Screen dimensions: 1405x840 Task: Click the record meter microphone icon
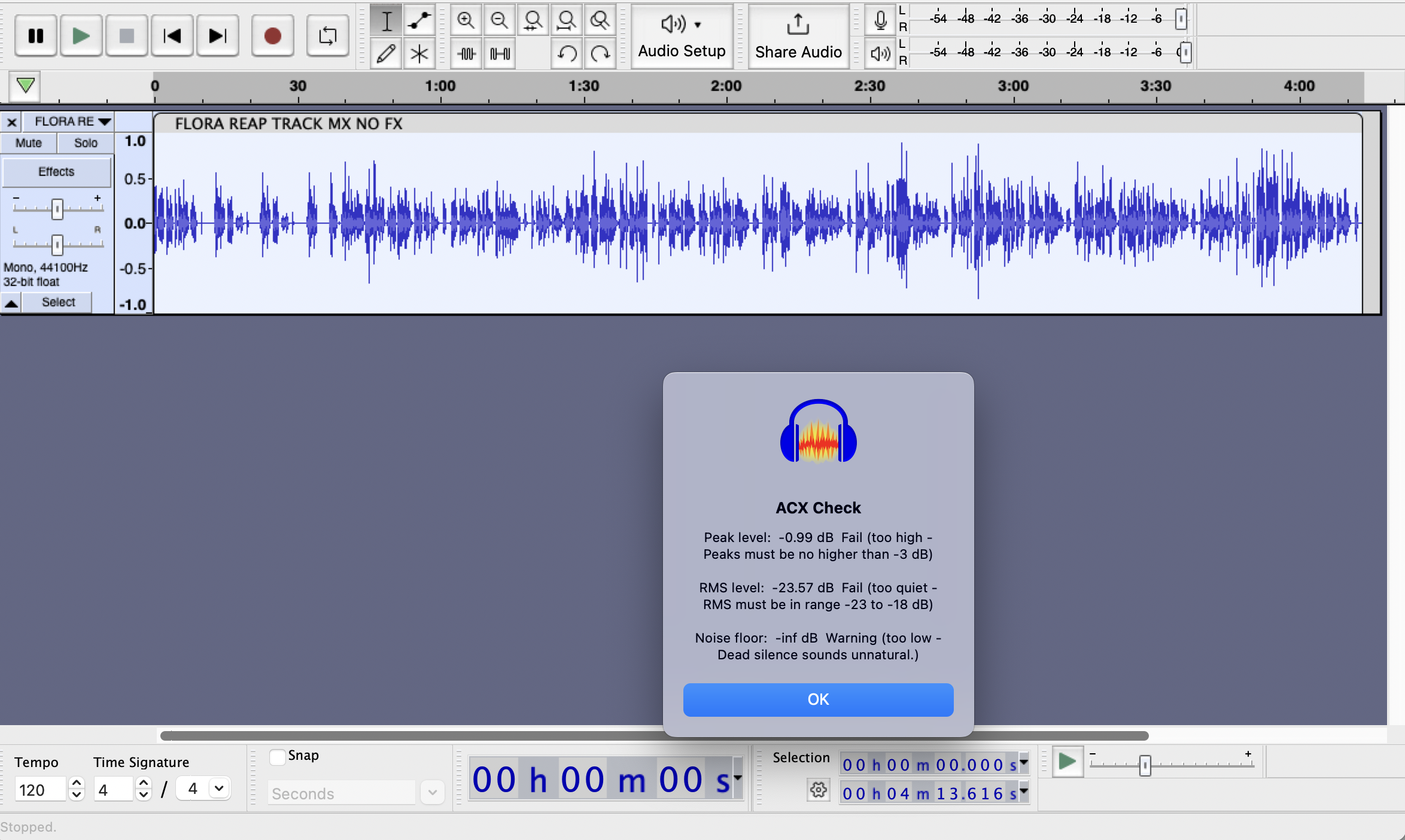880,20
